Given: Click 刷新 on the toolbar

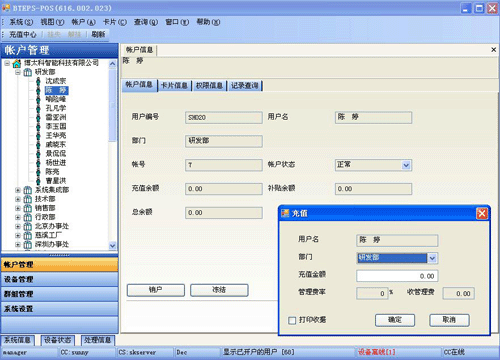Looking at the screenshot, I should tap(98, 34).
